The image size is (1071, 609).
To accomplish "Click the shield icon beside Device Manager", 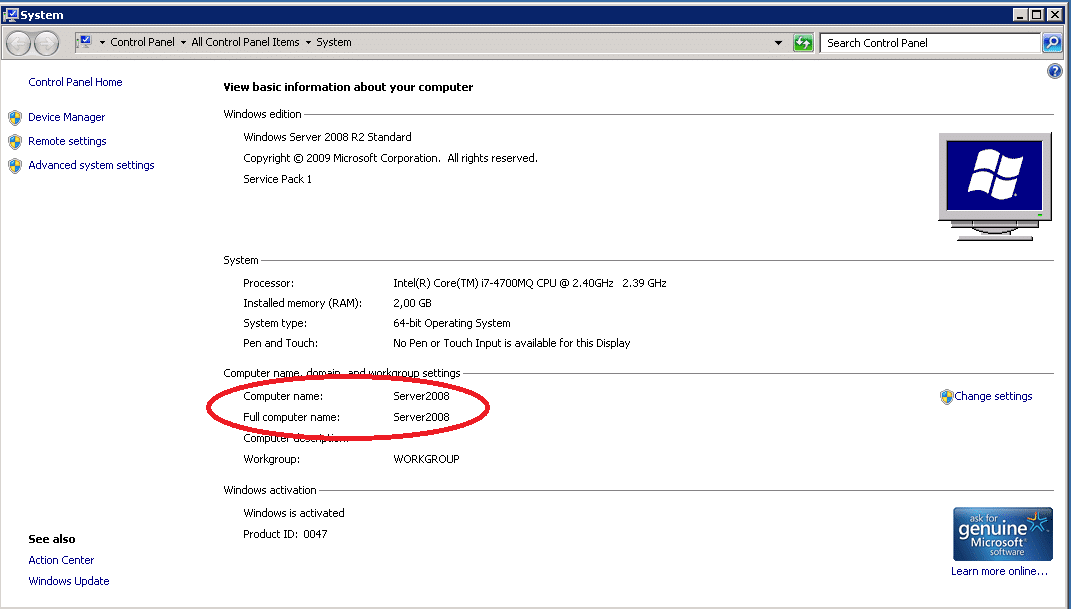I will coord(15,117).
